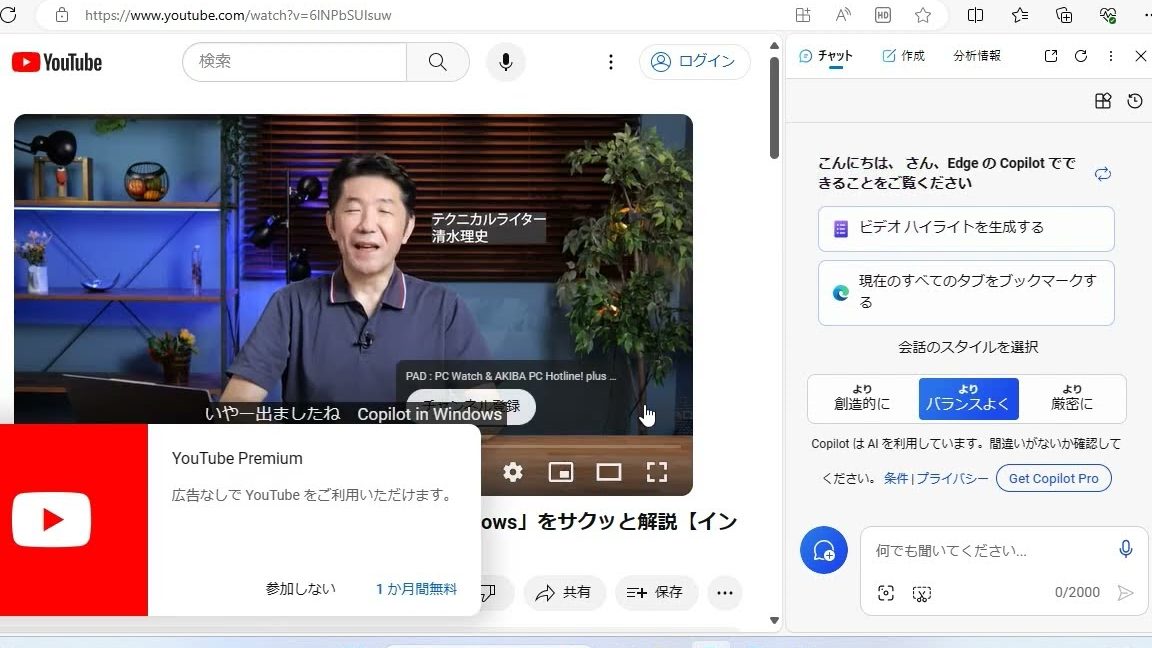Open Copilot chat history icon

pyautogui.click(x=1135, y=101)
